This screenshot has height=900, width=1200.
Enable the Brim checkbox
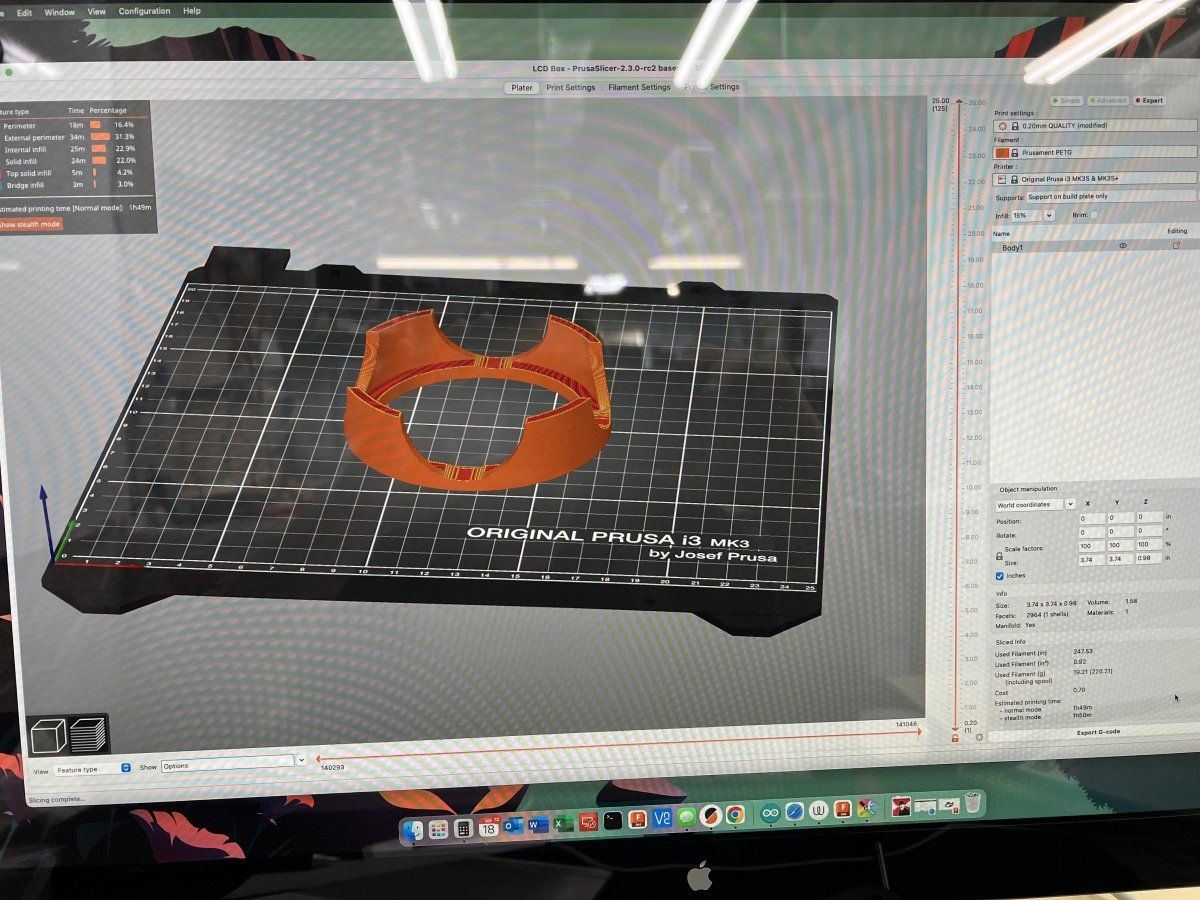(1094, 215)
